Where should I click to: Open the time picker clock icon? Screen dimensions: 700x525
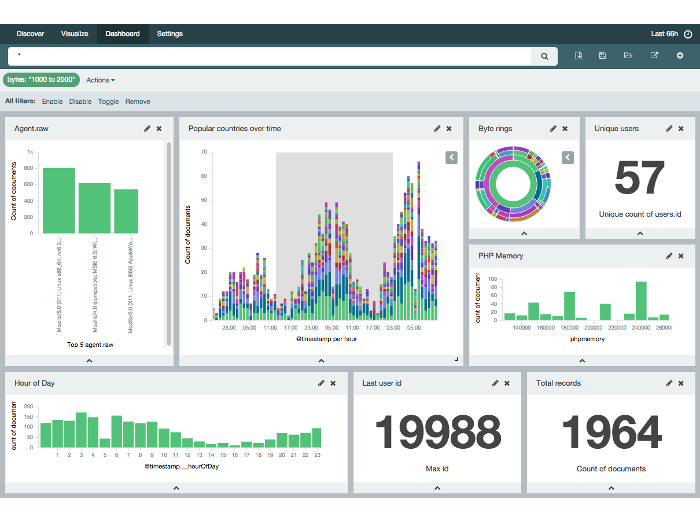688,34
